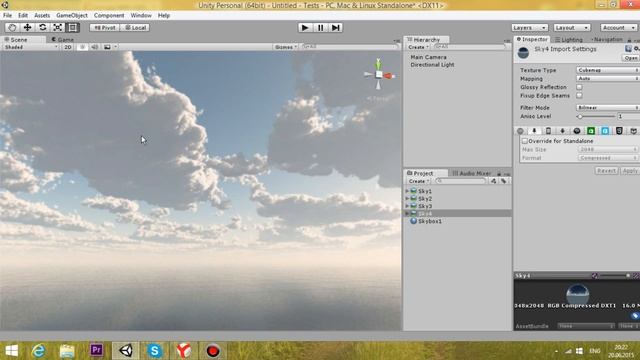The width and height of the screenshot is (640, 360).
Task: Select the Scale tool
Action: pyautogui.click(x=58, y=28)
